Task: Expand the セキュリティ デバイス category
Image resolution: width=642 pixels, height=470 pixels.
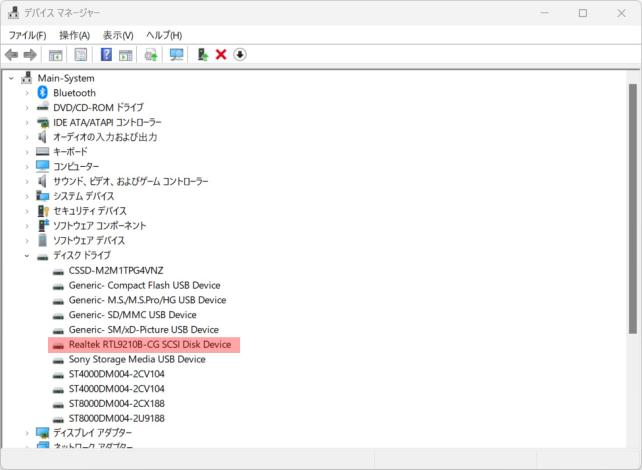Action: [27, 211]
